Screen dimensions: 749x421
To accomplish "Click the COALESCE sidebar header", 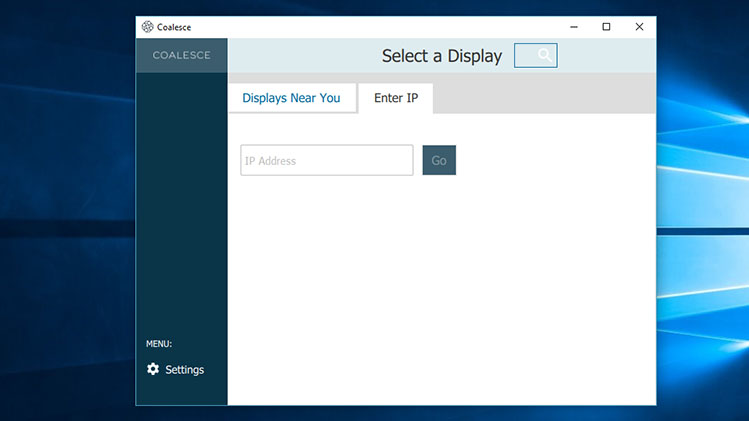I will [x=182, y=55].
